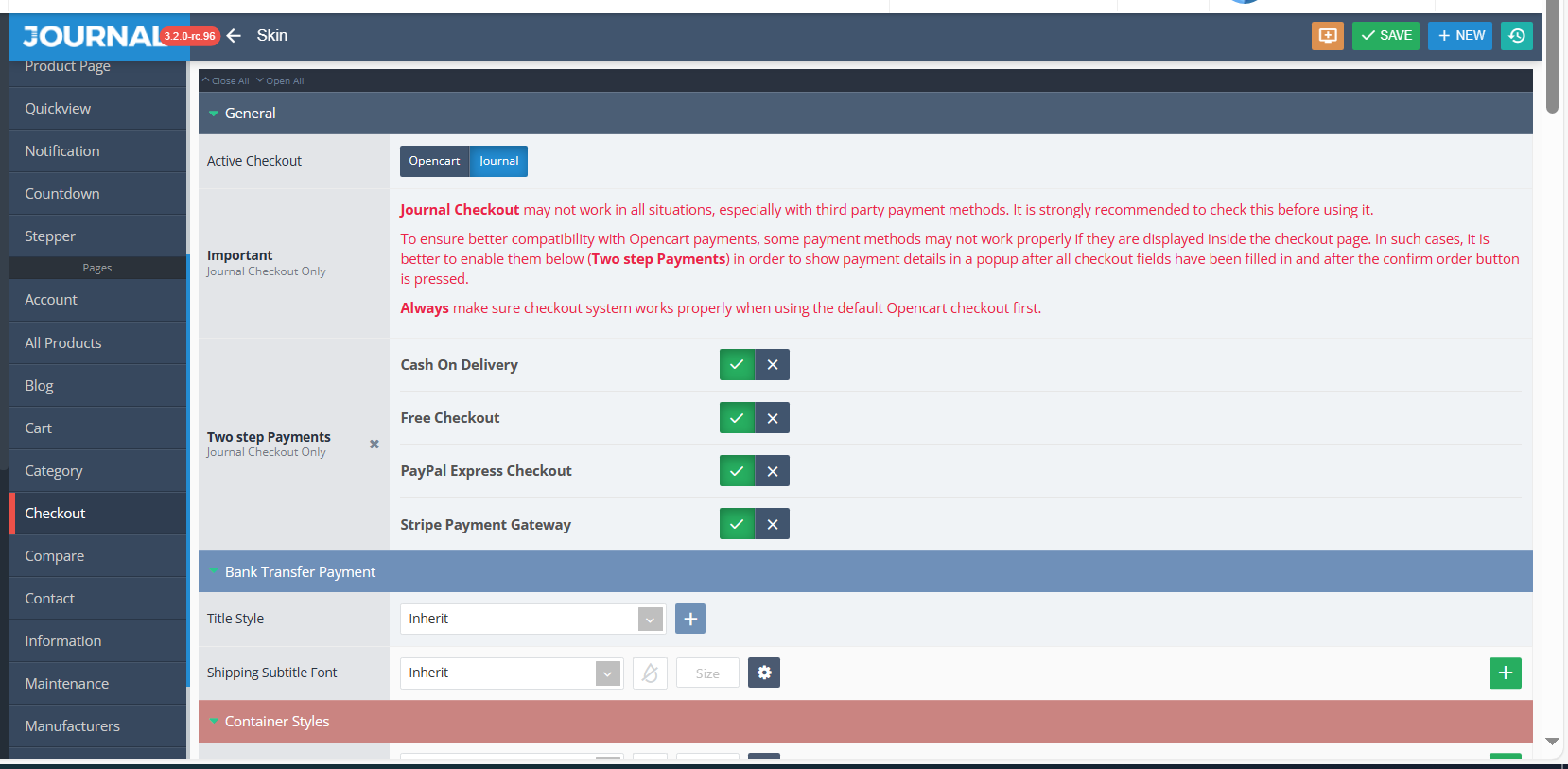
Task: Open the Title Style Inherit dropdown
Action: point(533,619)
